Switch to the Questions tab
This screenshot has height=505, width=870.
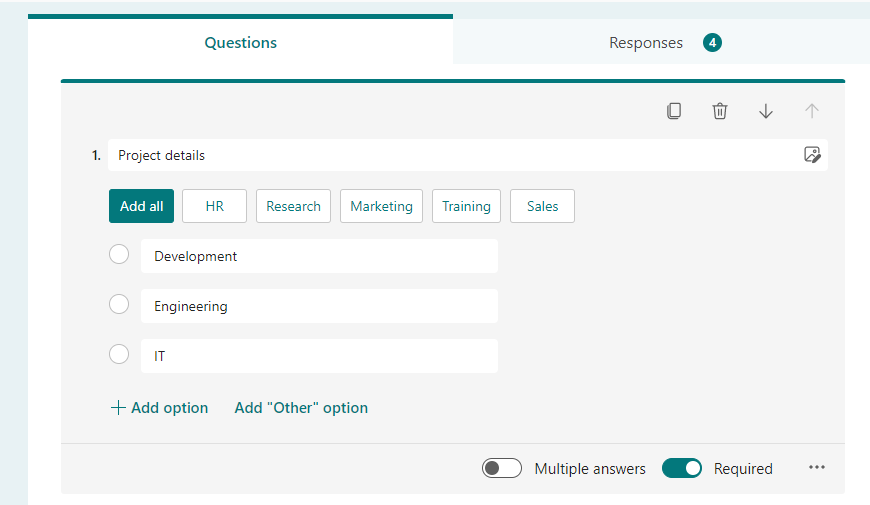pyautogui.click(x=240, y=43)
